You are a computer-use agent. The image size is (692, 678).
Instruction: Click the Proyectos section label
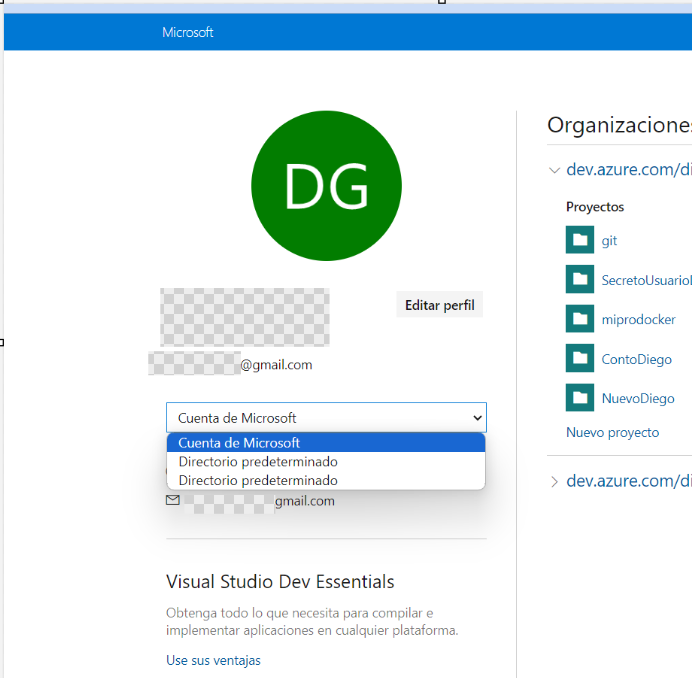[595, 207]
